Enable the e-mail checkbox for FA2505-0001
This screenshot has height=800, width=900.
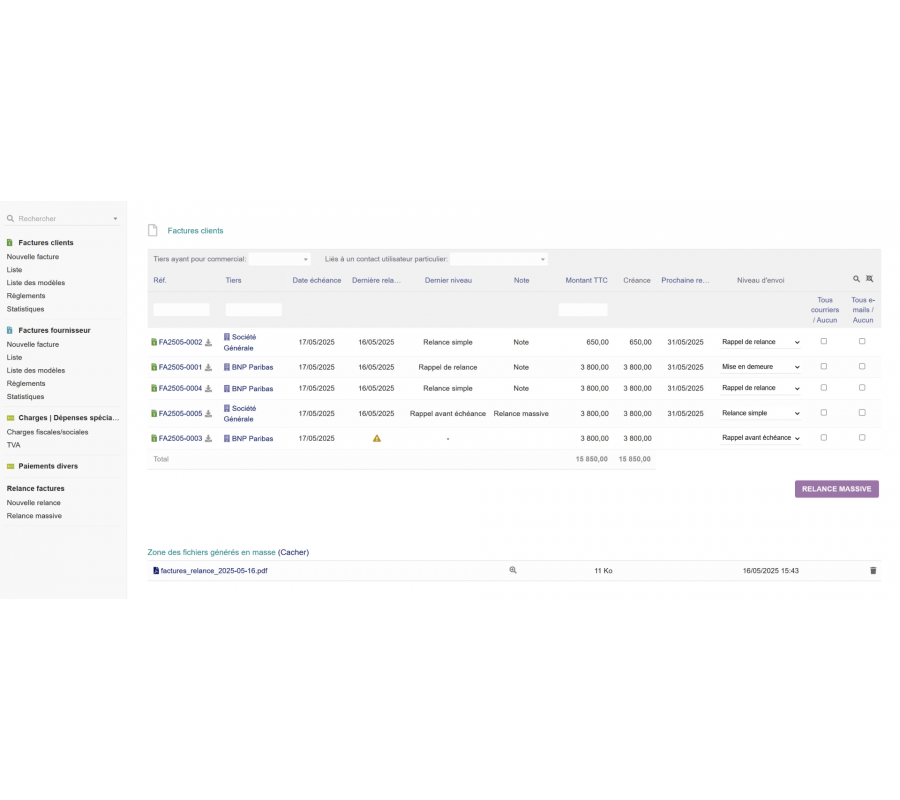click(x=862, y=366)
